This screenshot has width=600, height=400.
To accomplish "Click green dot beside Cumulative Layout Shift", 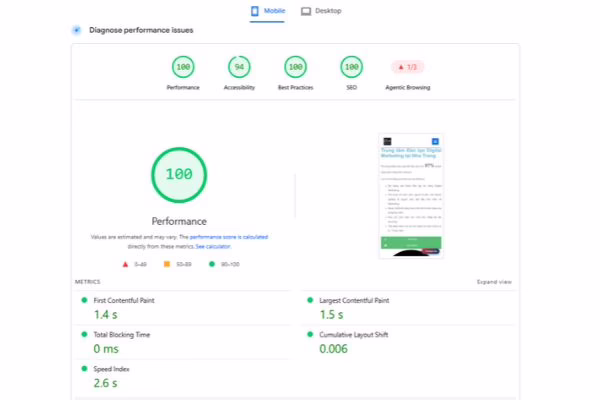I will coord(310,334).
